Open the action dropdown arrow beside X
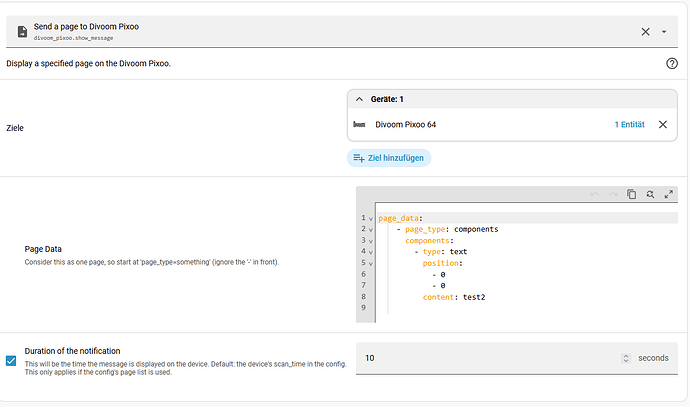 664,32
